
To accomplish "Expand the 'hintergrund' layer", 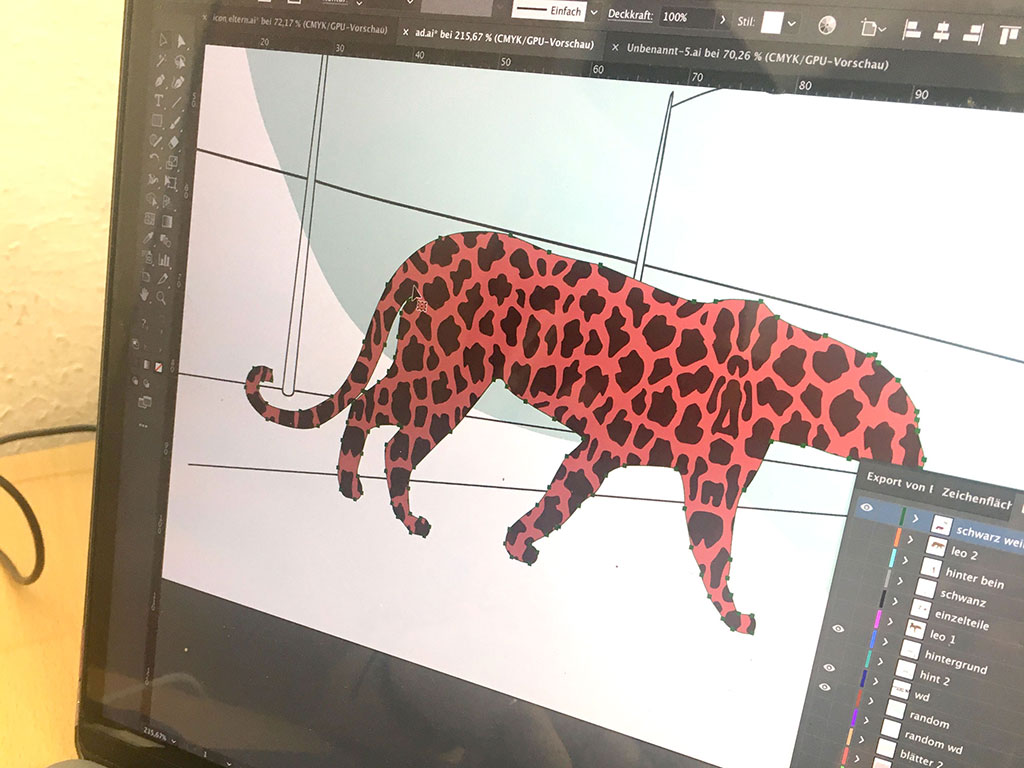I will tap(885, 642).
